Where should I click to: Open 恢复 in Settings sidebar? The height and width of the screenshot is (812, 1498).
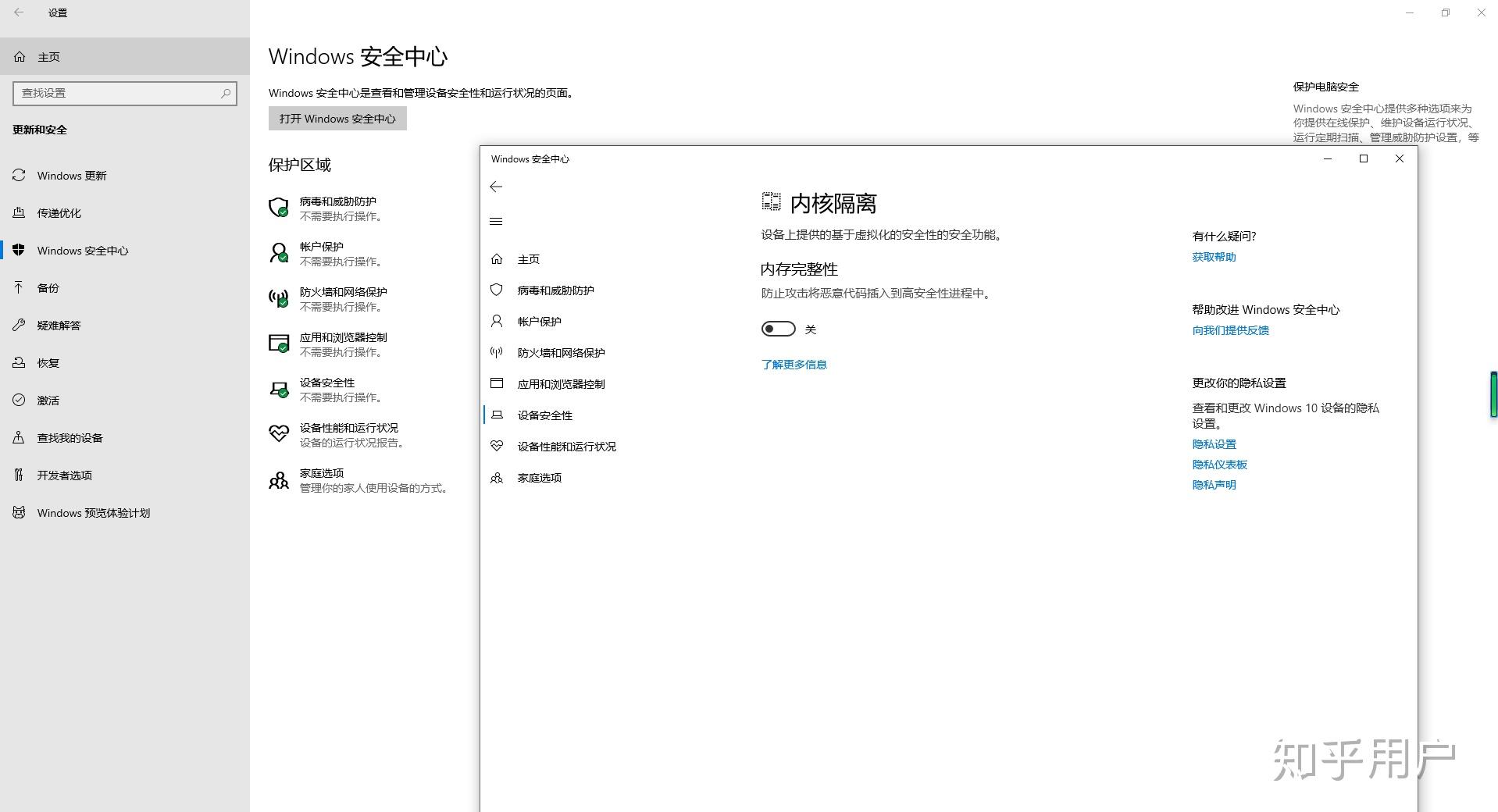(x=125, y=363)
